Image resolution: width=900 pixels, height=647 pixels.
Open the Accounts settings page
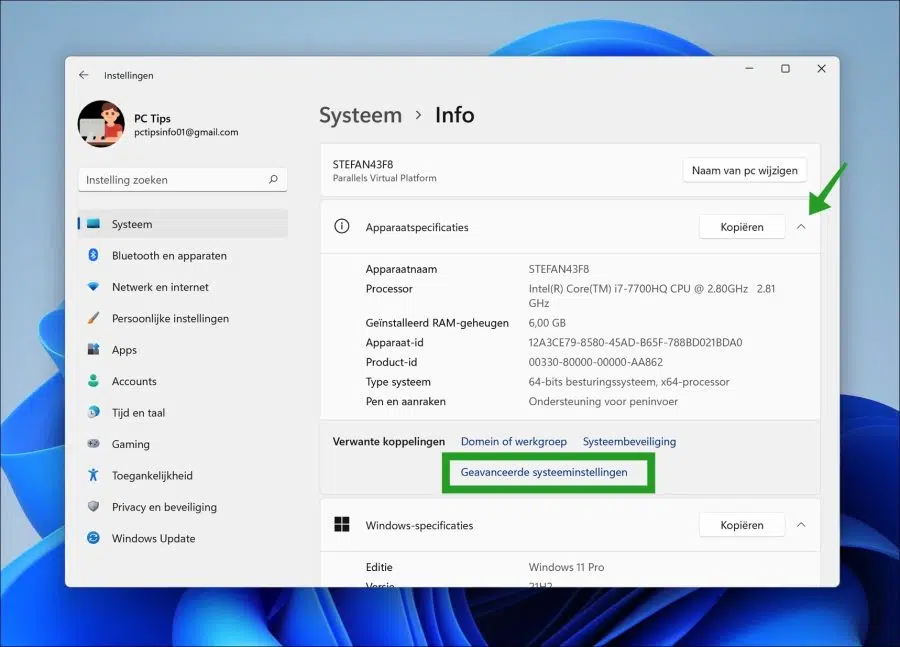tap(183, 381)
